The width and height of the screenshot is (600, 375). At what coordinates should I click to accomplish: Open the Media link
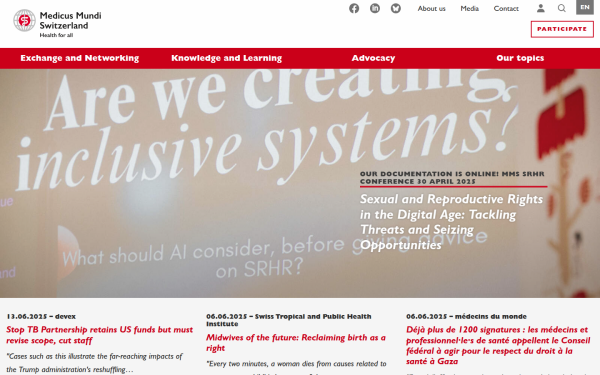470,8
